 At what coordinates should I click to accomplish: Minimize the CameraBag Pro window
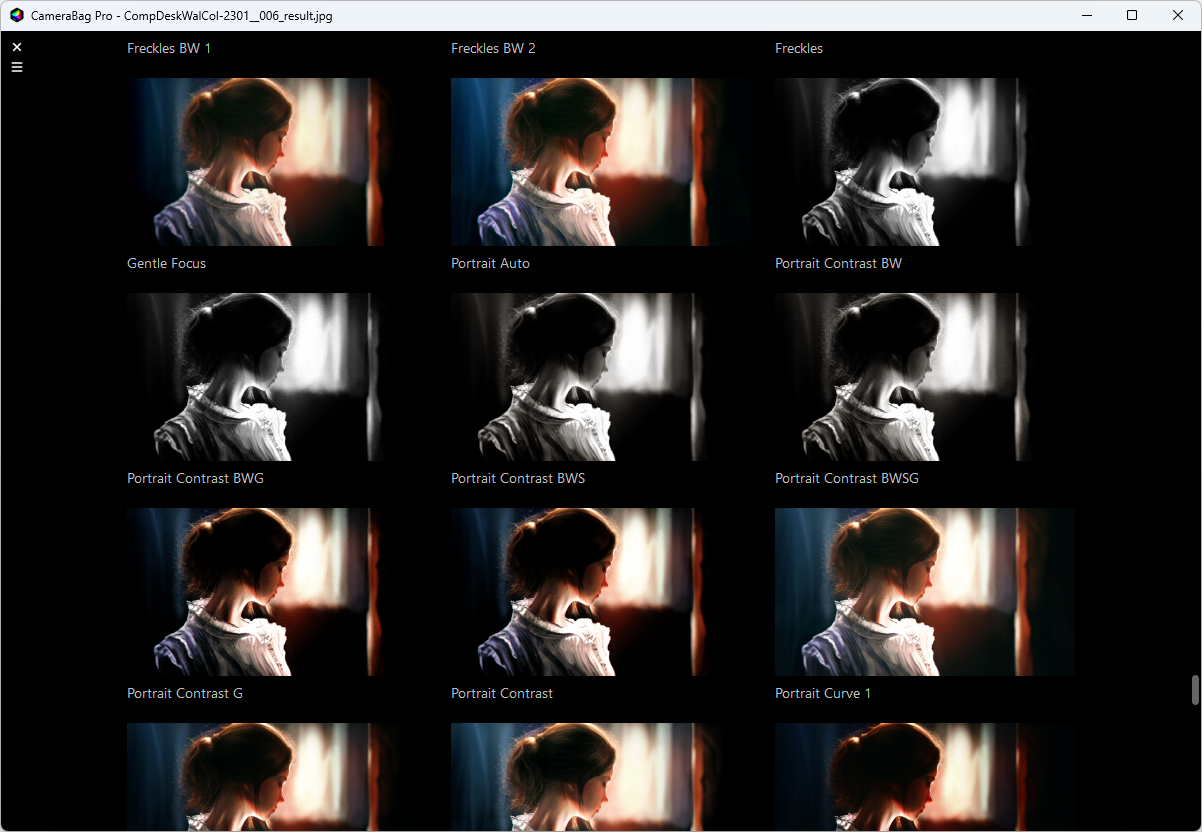(x=1086, y=15)
